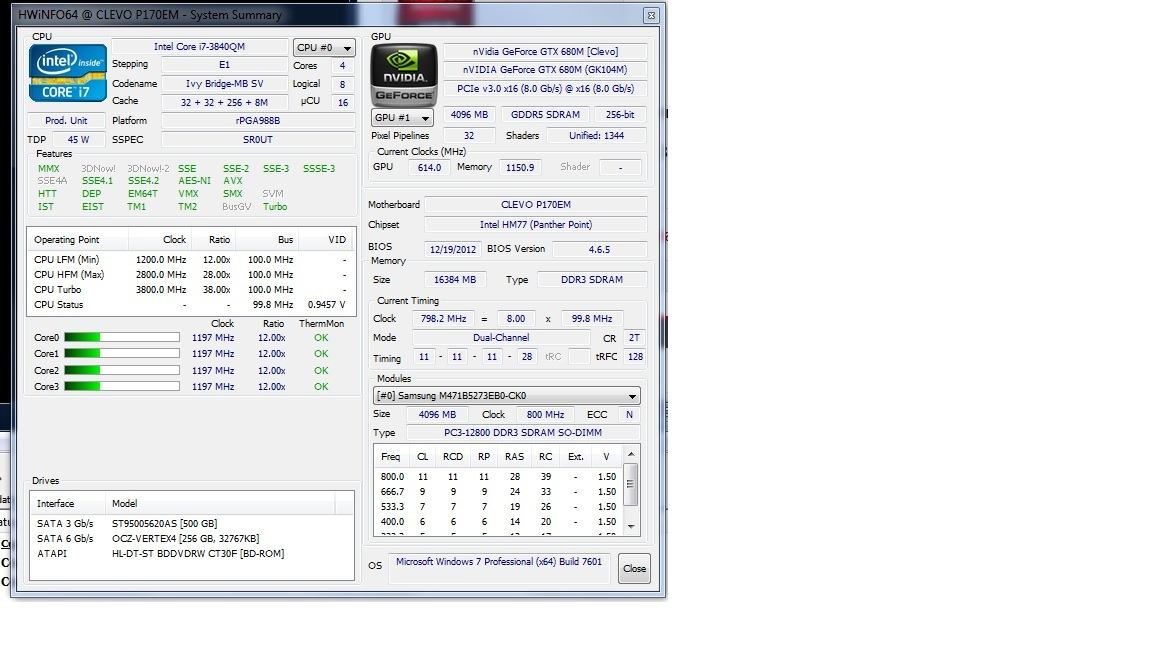This screenshot has height=648, width=1152.
Task: Expand the Samsung memory module dropdown
Action: [506, 396]
